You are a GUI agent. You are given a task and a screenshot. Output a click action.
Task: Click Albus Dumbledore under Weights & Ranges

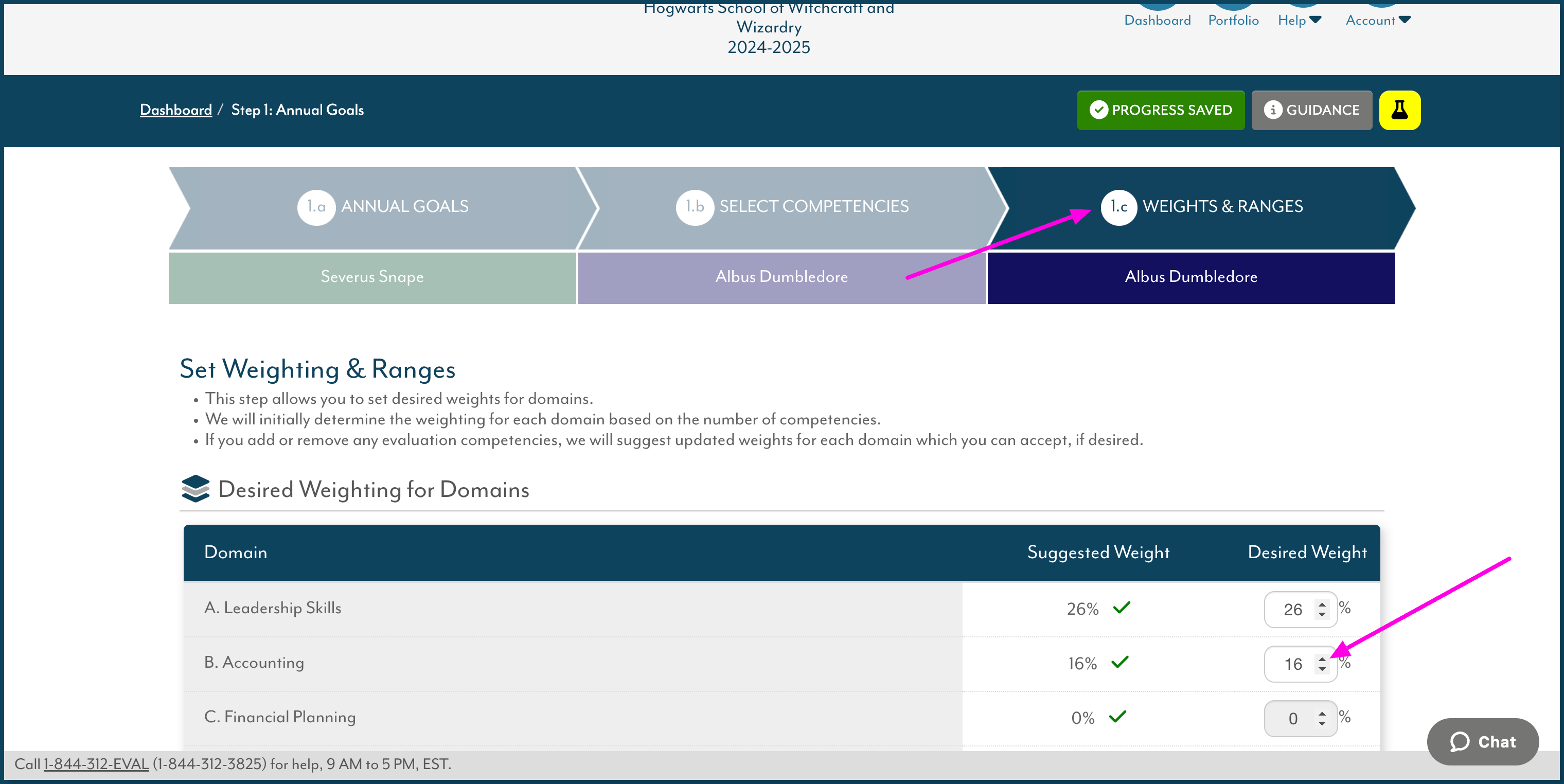tap(1191, 277)
